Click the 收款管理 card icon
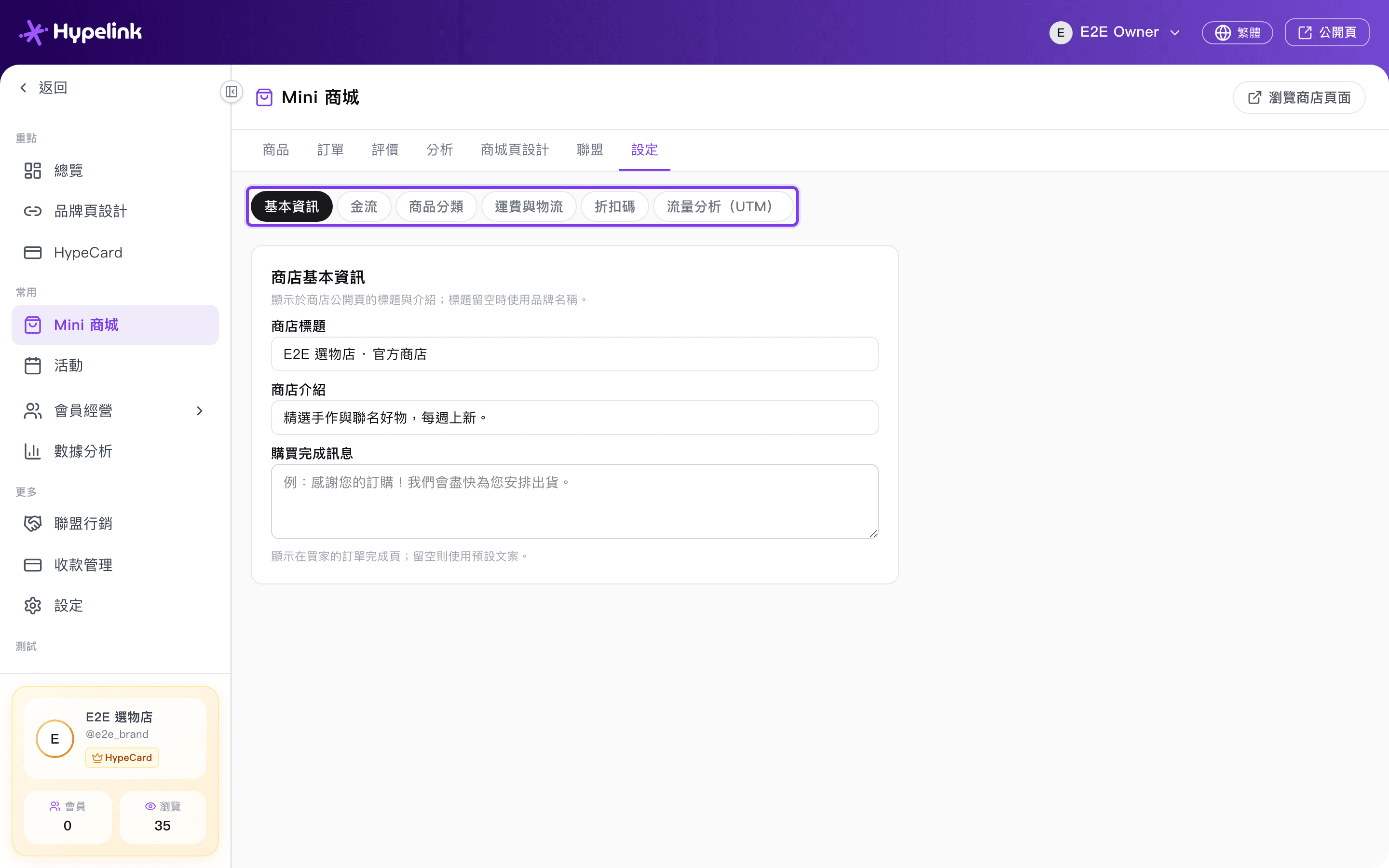1389x868 pixels. 33,565
